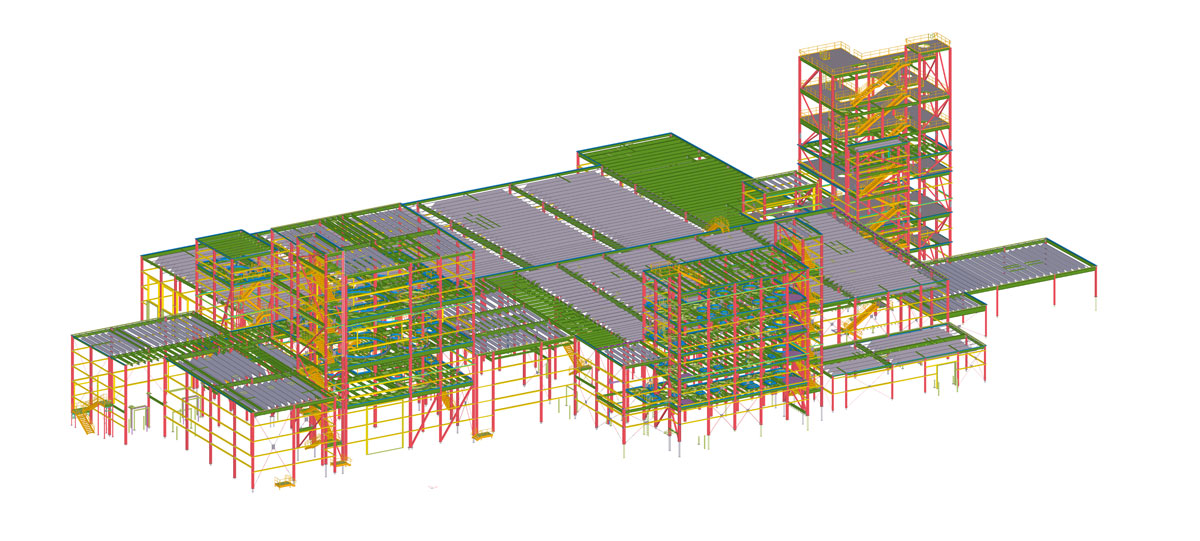Select the low annex roof at lower right
Viewport: 1200px width, 541px height.
900,350
